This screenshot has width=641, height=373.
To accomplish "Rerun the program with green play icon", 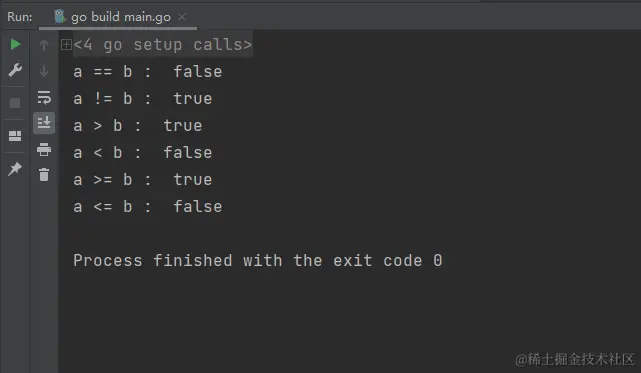I will point(15,44).
